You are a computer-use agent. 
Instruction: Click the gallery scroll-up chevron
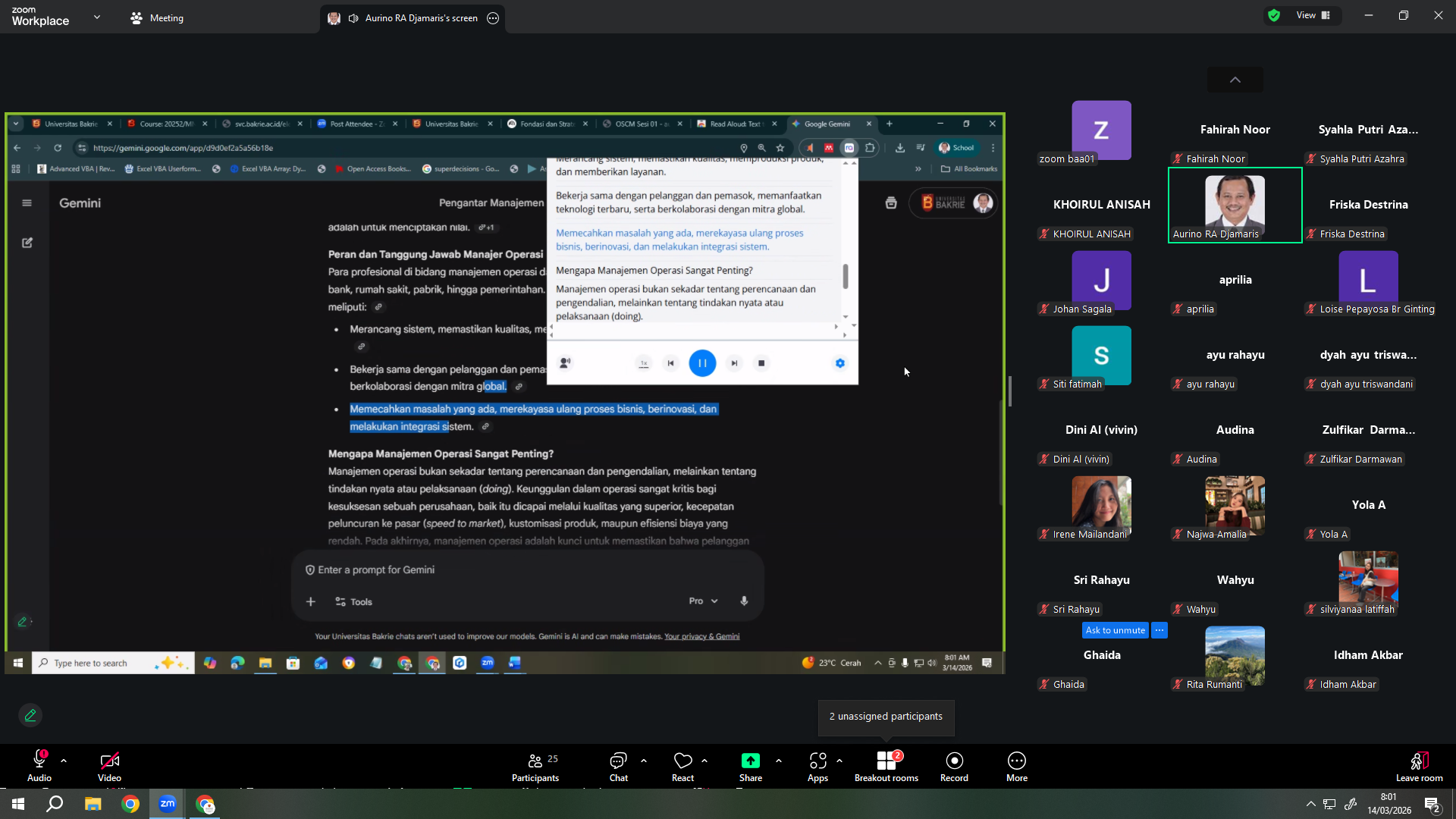pyautogui.click(x=1235, y=80)
